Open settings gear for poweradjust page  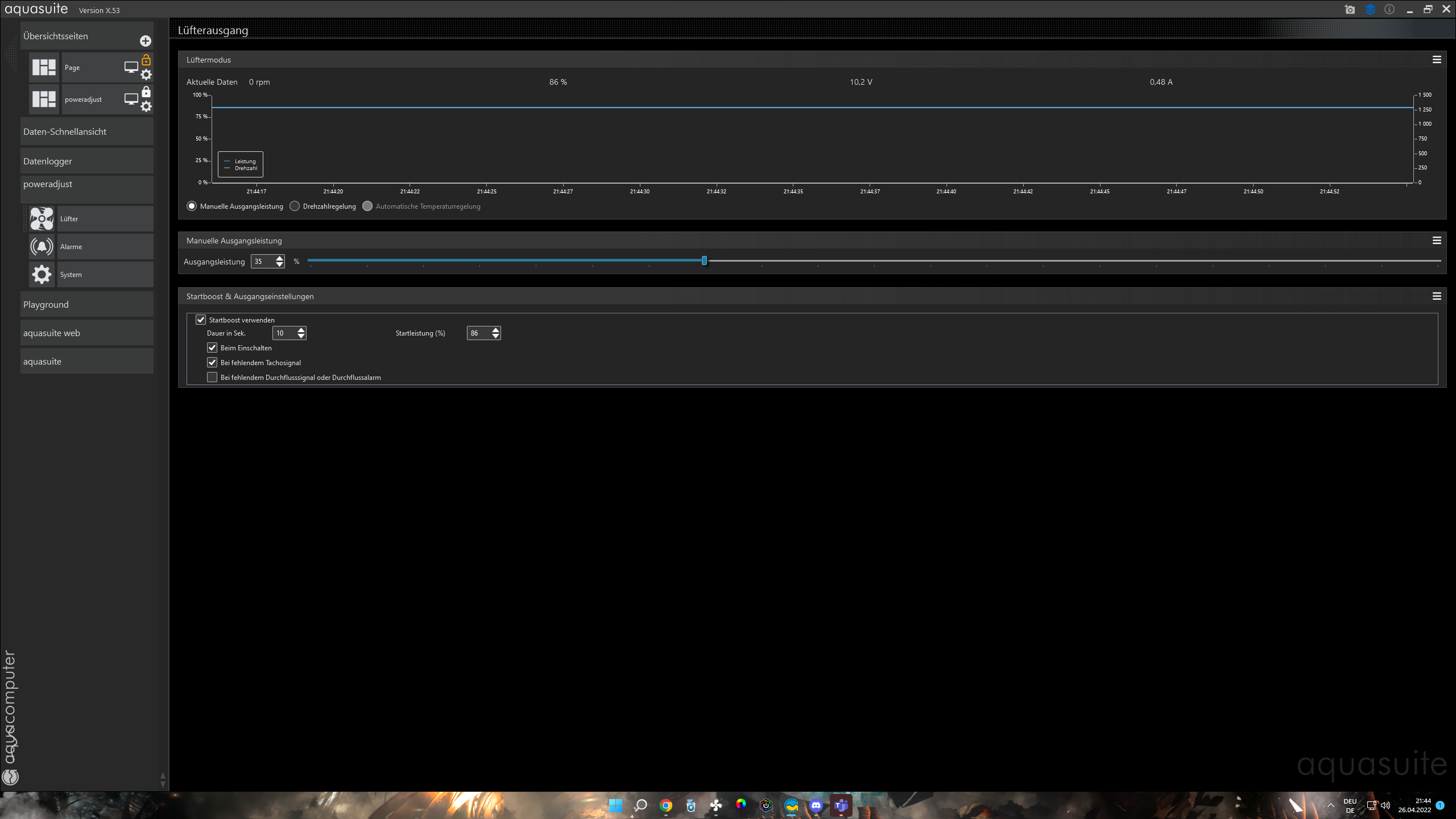146,106
